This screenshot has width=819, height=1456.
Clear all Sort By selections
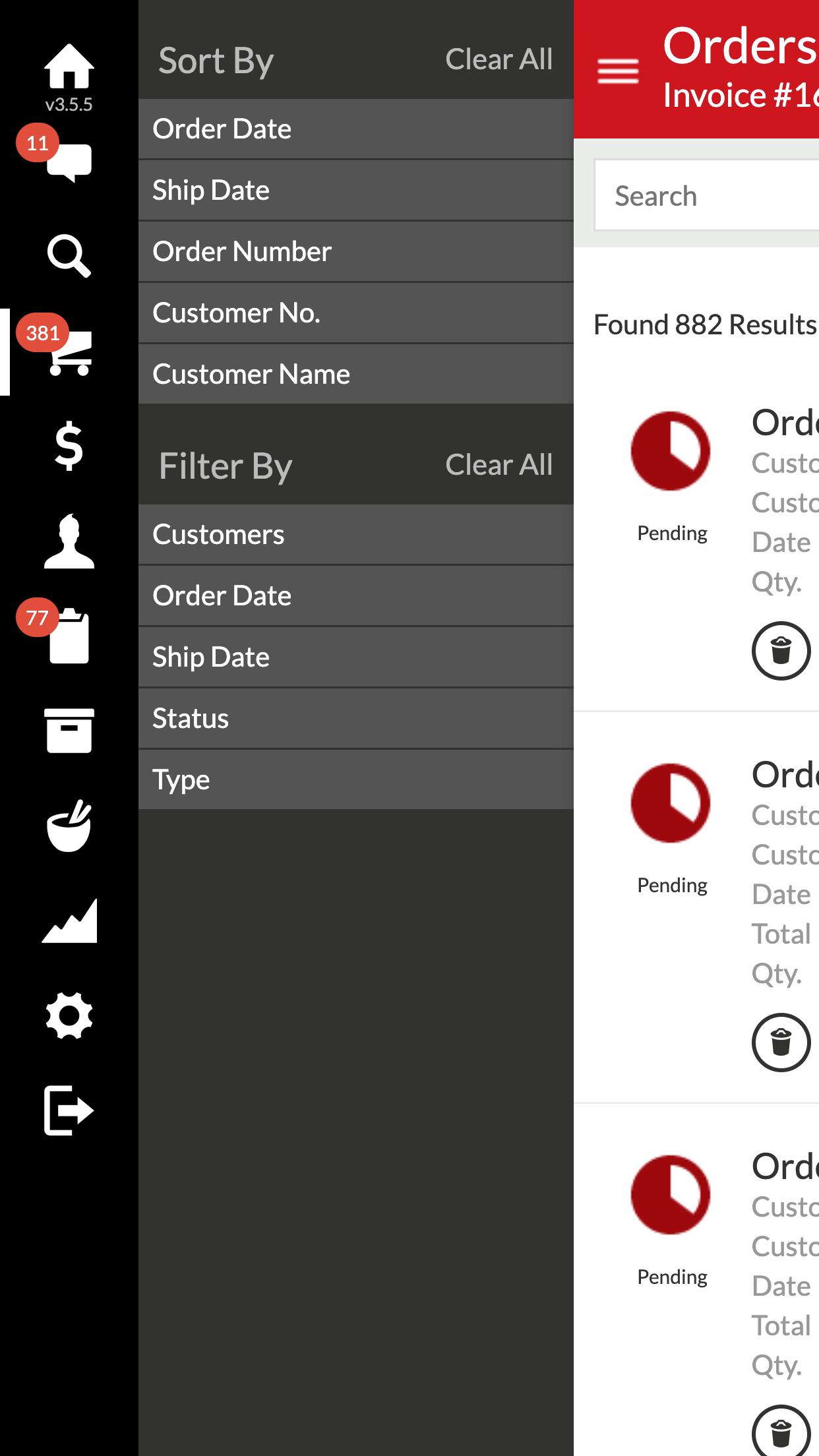pyautogui.click(x=499, y=59)
